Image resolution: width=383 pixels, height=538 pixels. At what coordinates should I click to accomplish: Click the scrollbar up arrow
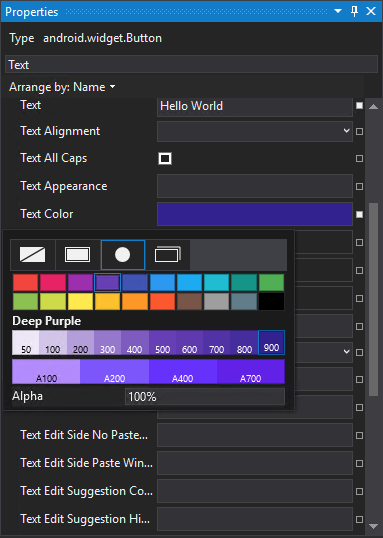click(x=373, y=107)
